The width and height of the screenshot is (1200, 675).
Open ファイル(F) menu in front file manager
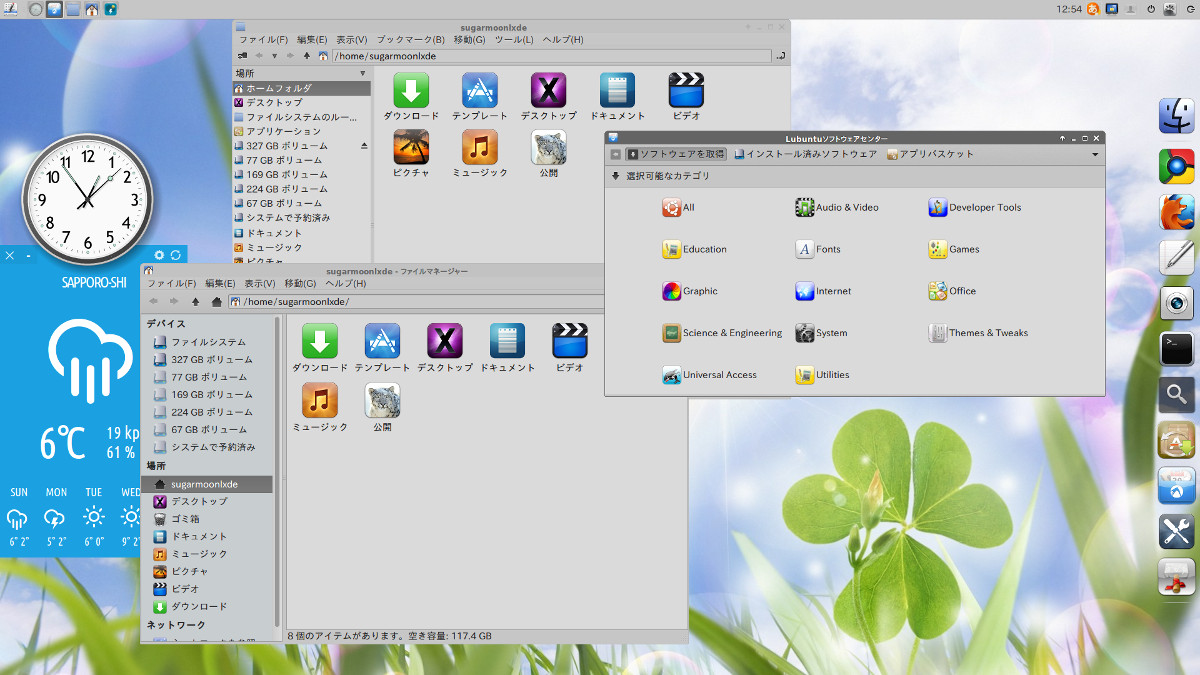pos(171,284)
